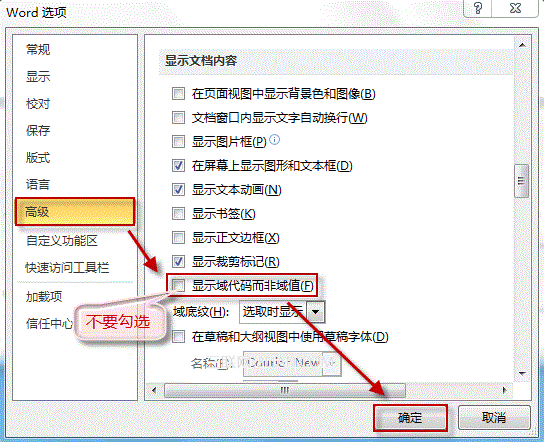Check 在页面视图中显示背景色和图像 option

click(x=178, y=94)
